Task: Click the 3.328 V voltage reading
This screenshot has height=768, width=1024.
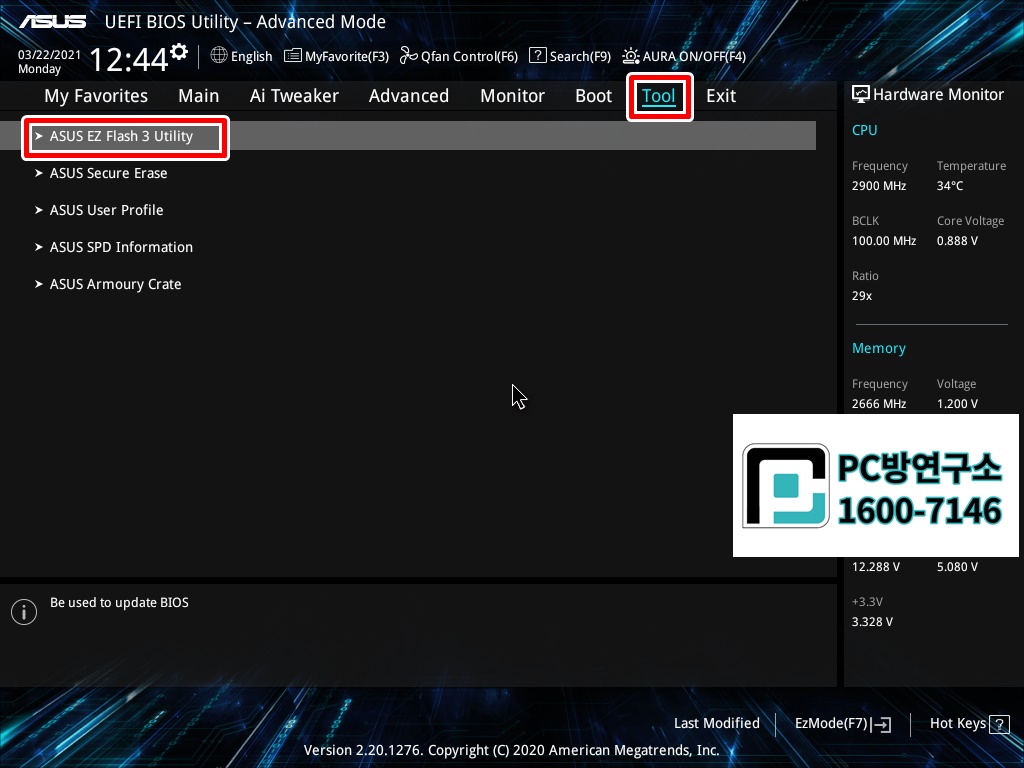Action: pyautogui.click(x=872, y=622)
